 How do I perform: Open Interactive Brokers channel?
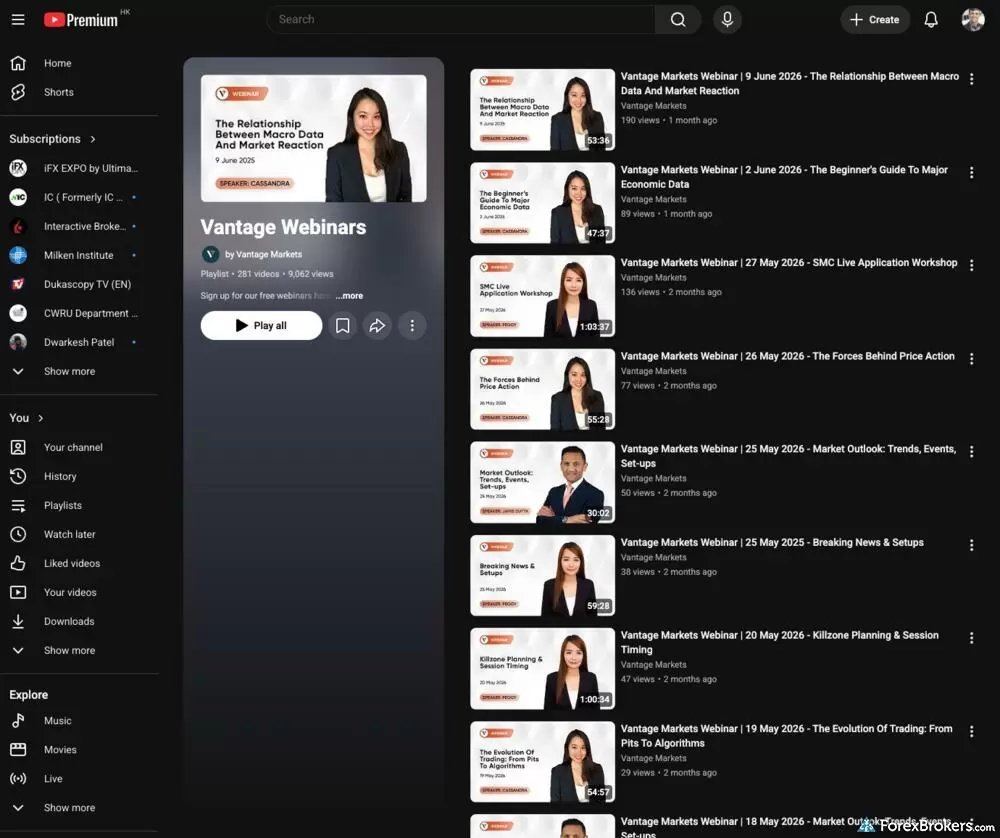(79, 226)
